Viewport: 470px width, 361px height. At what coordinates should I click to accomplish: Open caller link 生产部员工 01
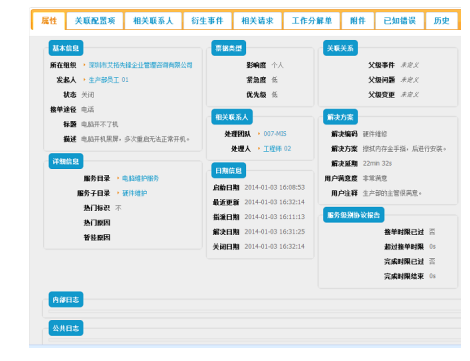click(x=108, y=80)
